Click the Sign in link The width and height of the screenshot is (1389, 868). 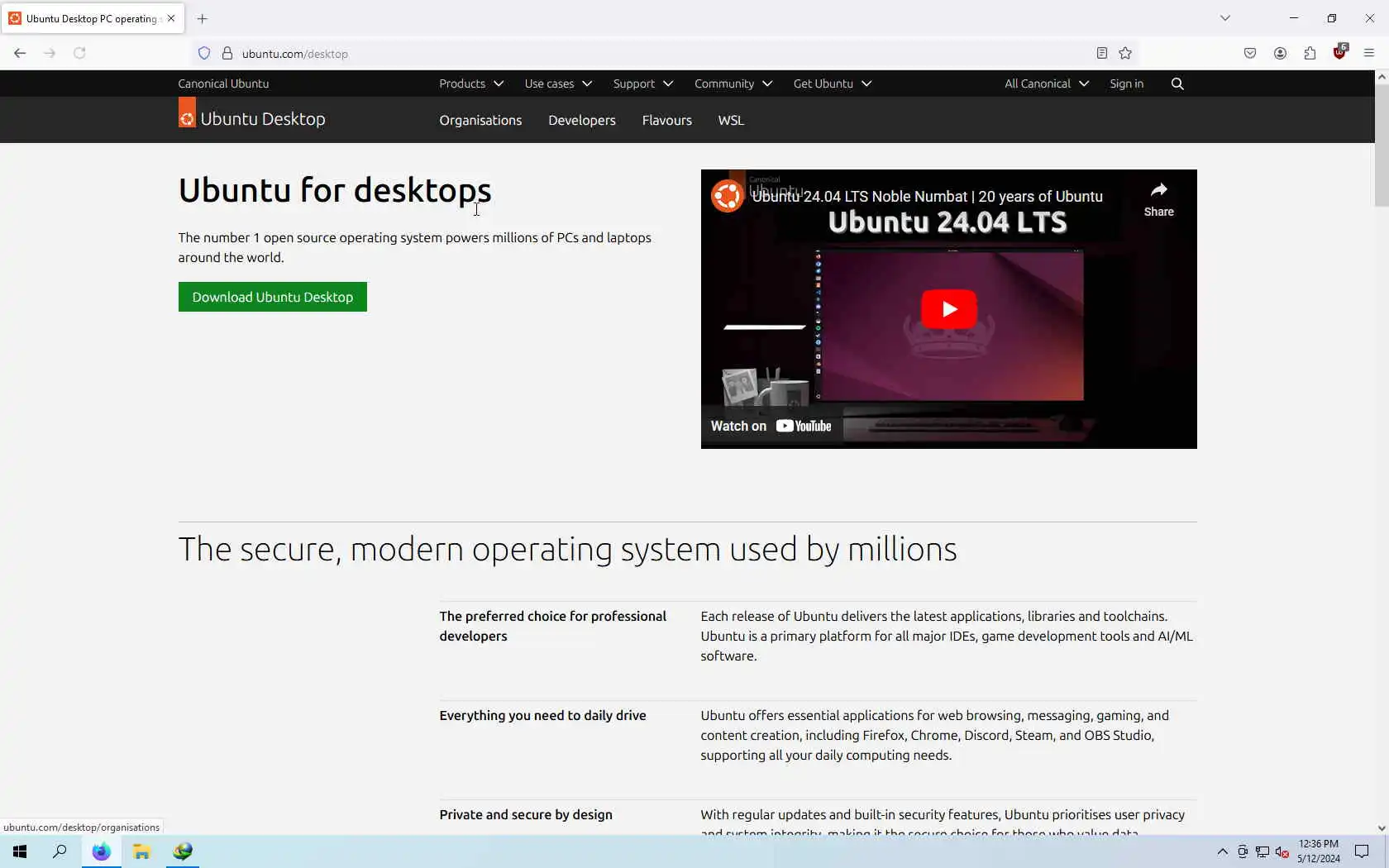1126,83
